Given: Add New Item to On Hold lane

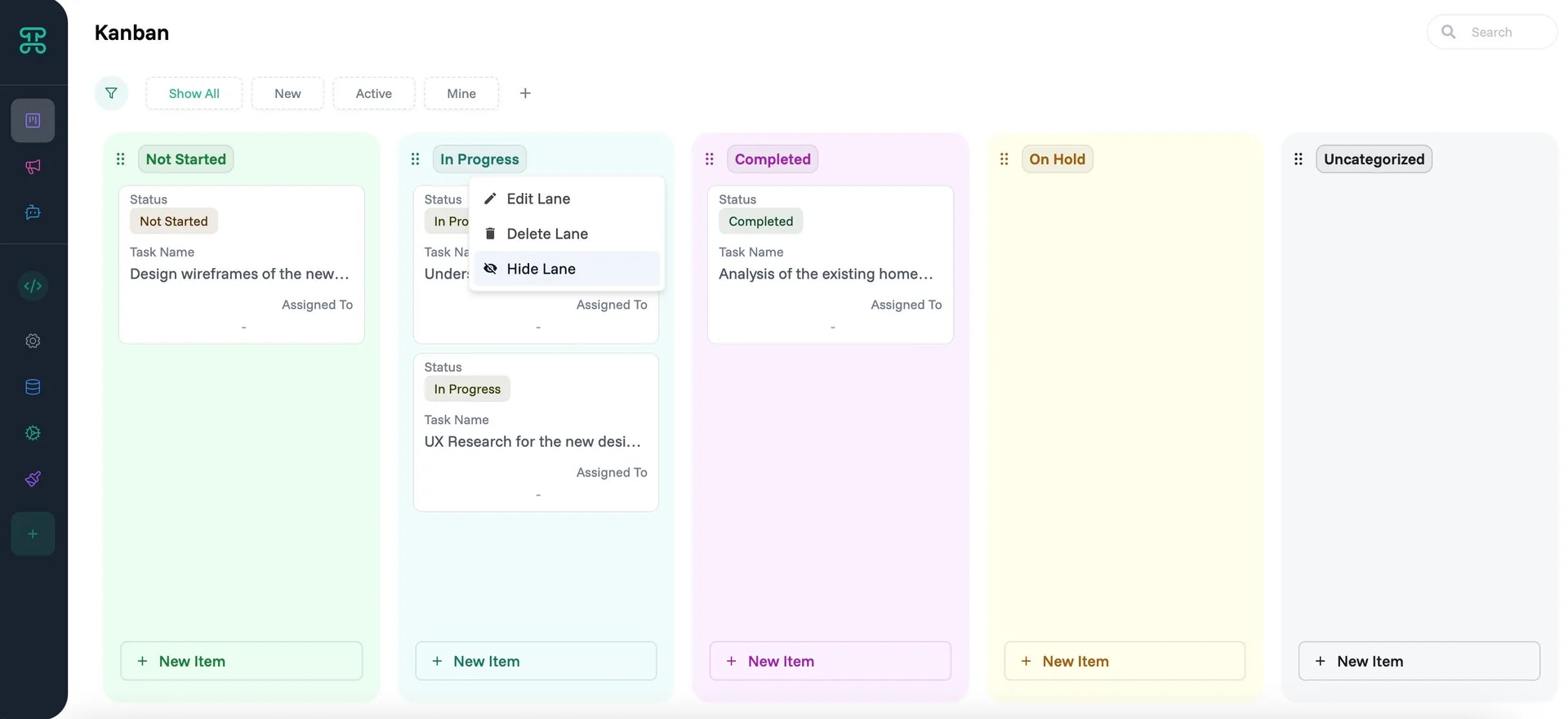Looking at the screenshot, I should tap(1124, 661).
